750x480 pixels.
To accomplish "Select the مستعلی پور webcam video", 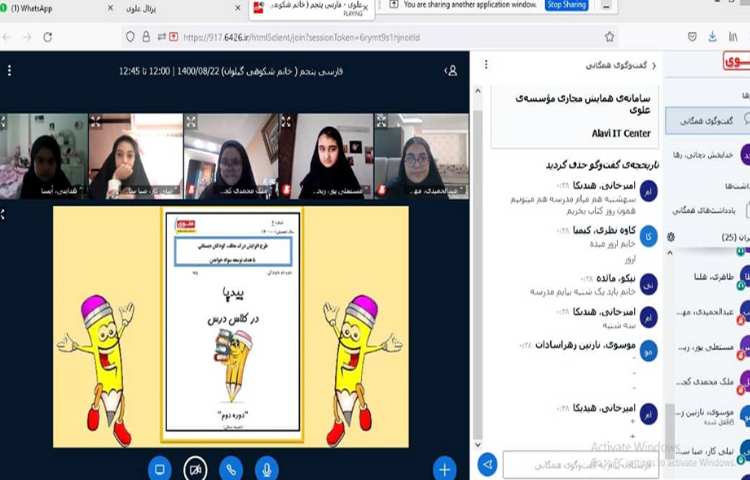I will coord(326,156).
